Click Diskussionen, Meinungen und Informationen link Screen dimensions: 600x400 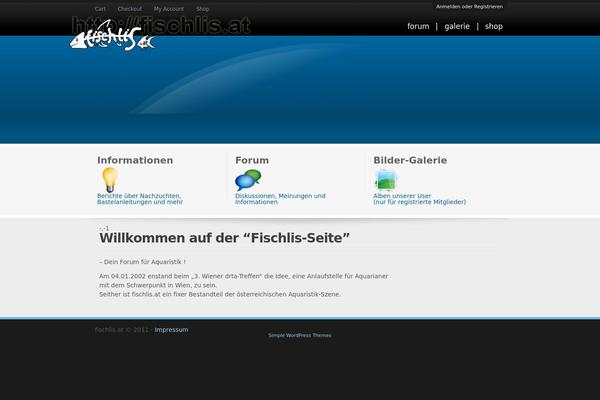click(280, 199)
